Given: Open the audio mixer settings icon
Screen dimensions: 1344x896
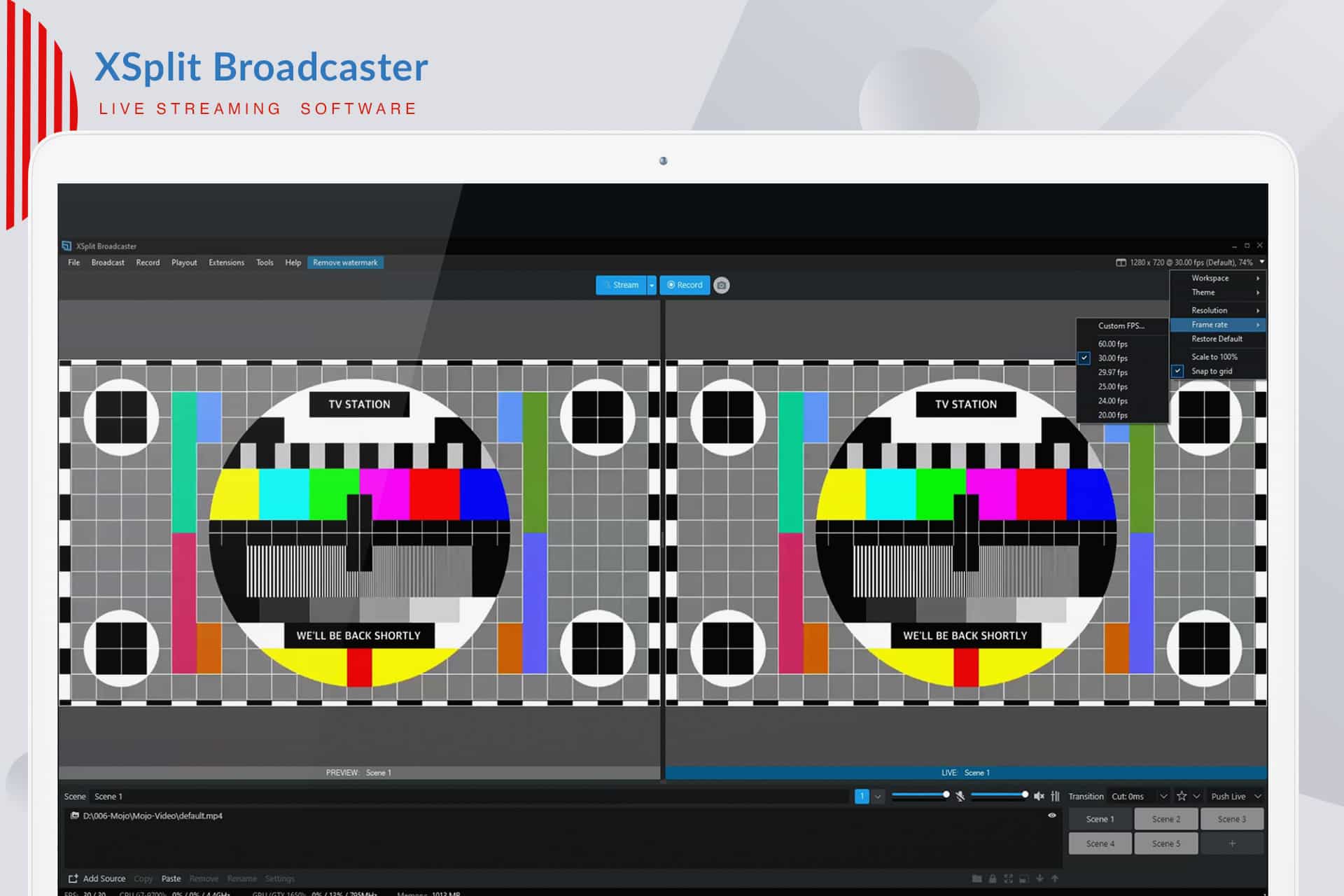Looking at the screenshot, I should tap(1055, 796).
